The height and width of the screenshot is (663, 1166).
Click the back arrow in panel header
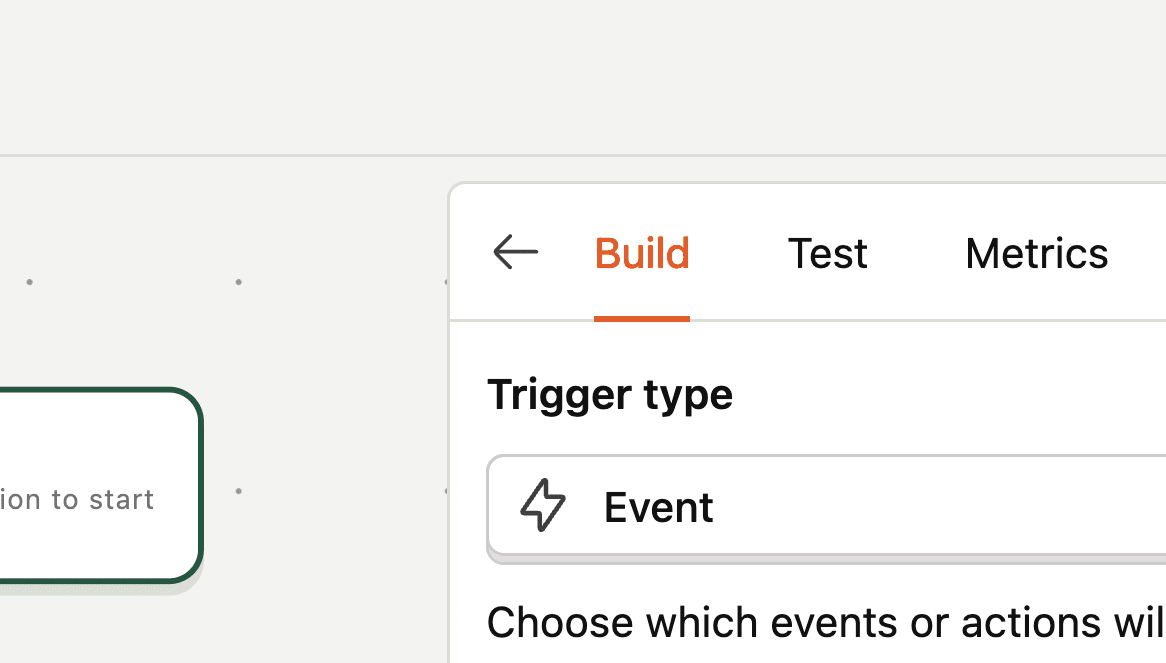pos(516,252)
